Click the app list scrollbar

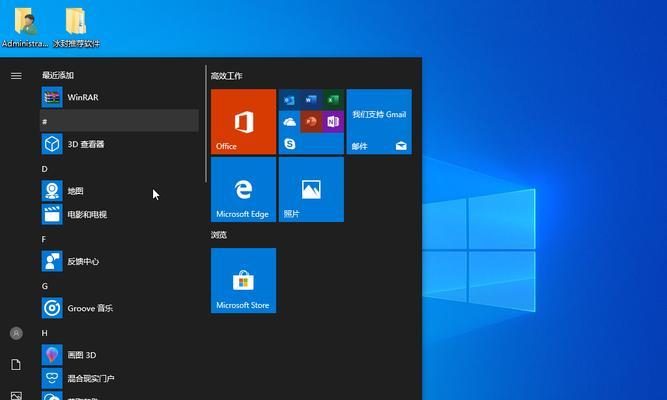point(206,124)
